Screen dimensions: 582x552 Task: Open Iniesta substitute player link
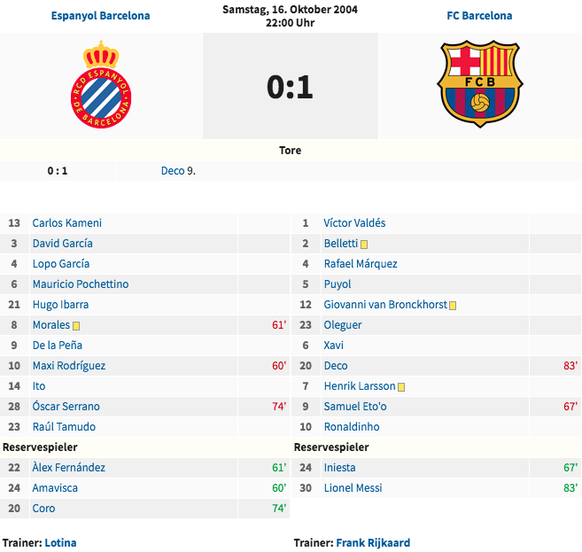point(340,467)
